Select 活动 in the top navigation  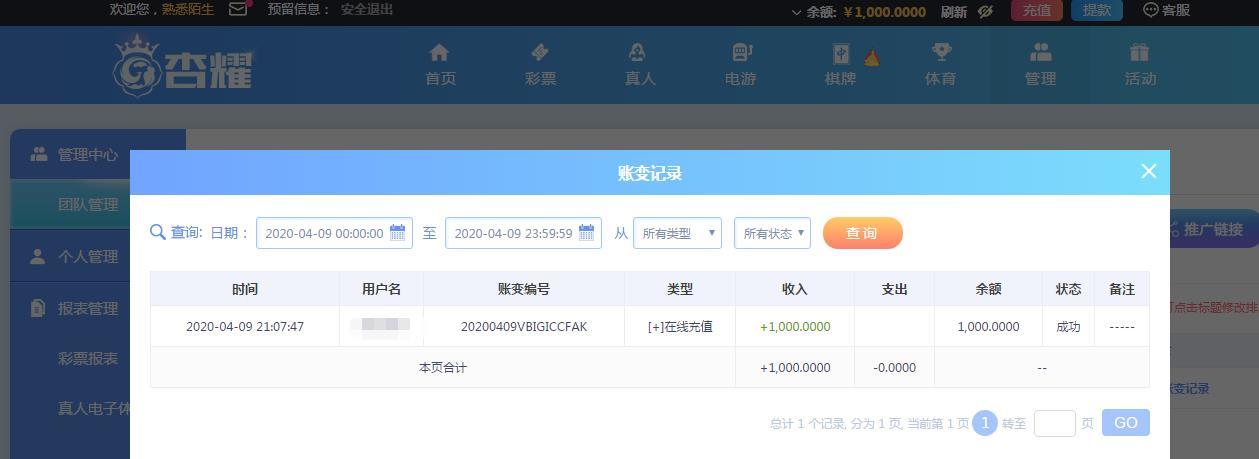pos(1140,64)
